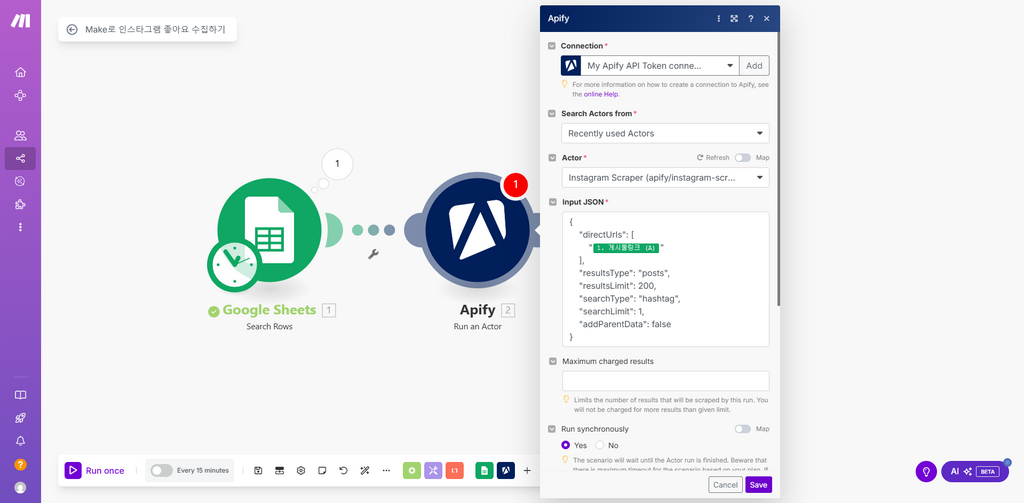The image size is (1024, 503).
Task: Open the user profile avatar
Action: pyautogui.click(x=20, y=487)
